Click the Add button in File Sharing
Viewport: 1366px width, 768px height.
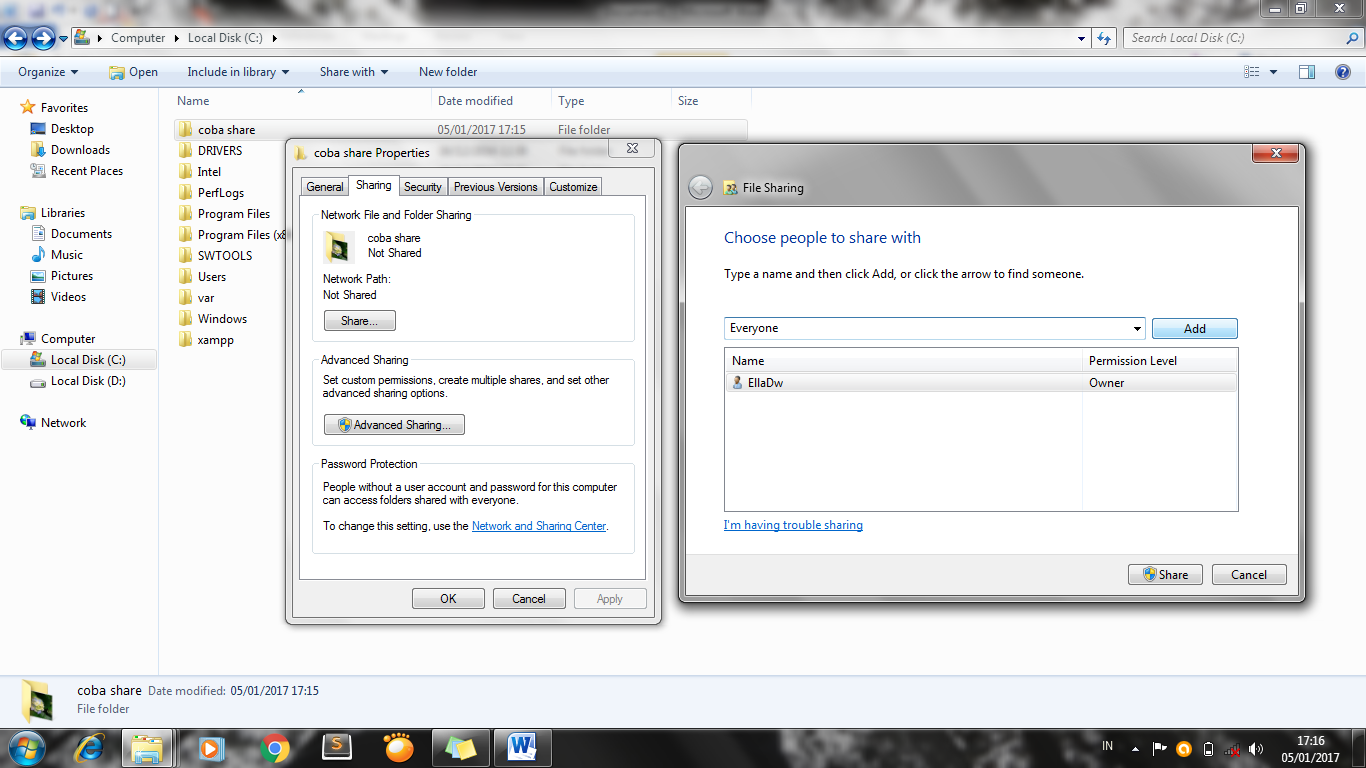tap(1195, 329)
